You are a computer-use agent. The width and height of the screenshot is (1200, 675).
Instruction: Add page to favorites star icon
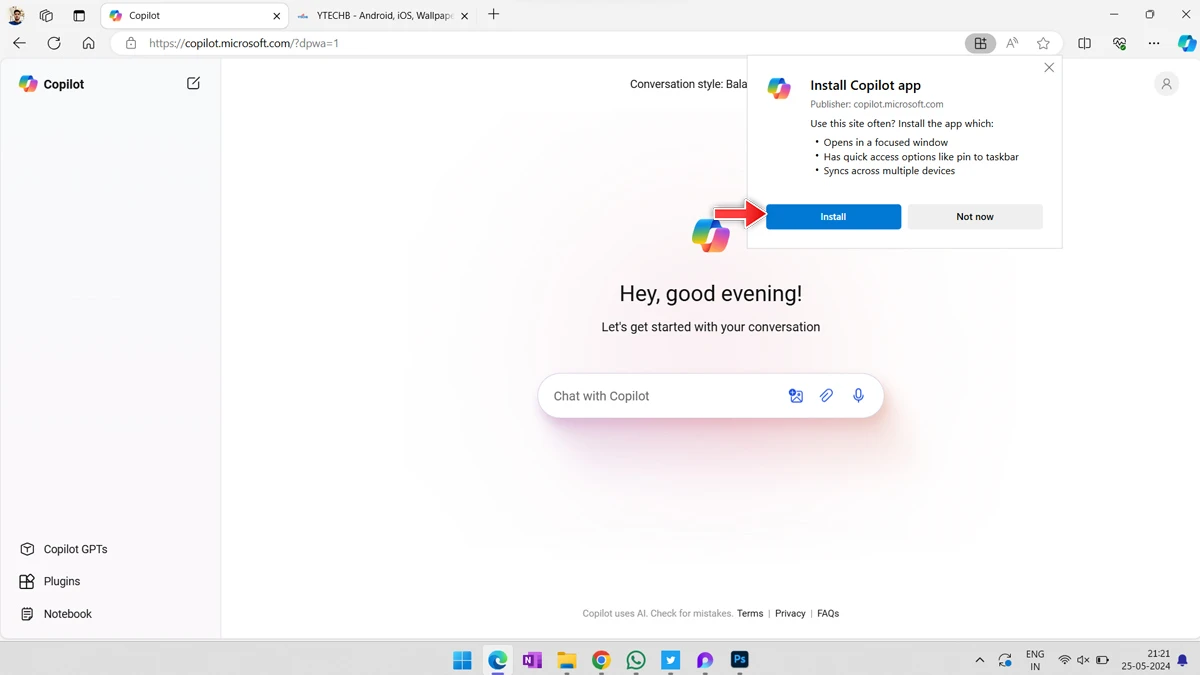[1043, 44]
